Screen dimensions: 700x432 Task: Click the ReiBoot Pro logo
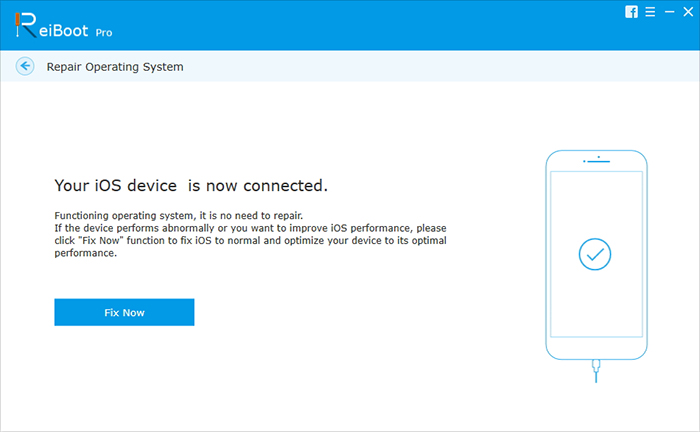[x=63, y=25]
